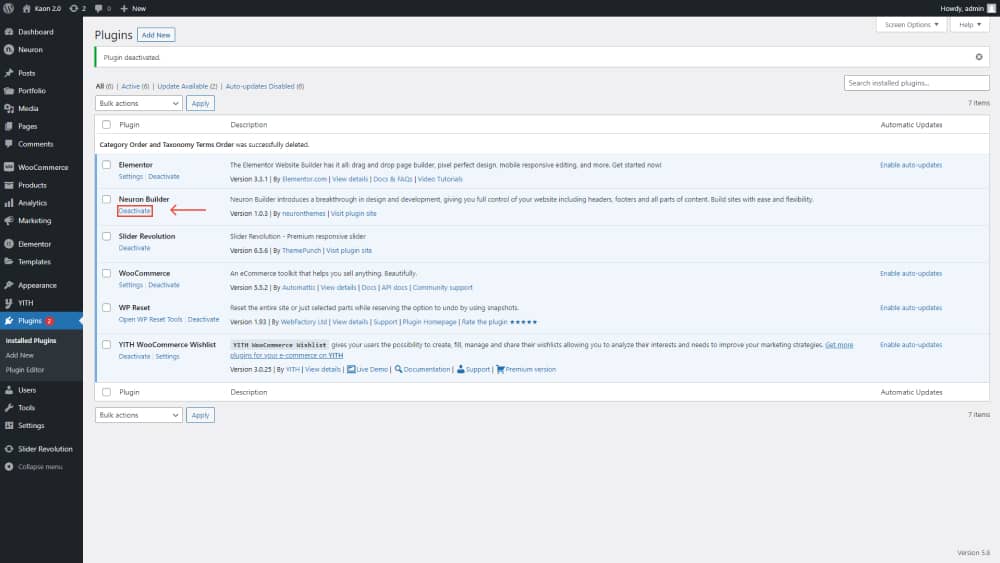Open the YITH Live Demo link
Viewport: 1000px width, 563px height.
tap(367, 370)
